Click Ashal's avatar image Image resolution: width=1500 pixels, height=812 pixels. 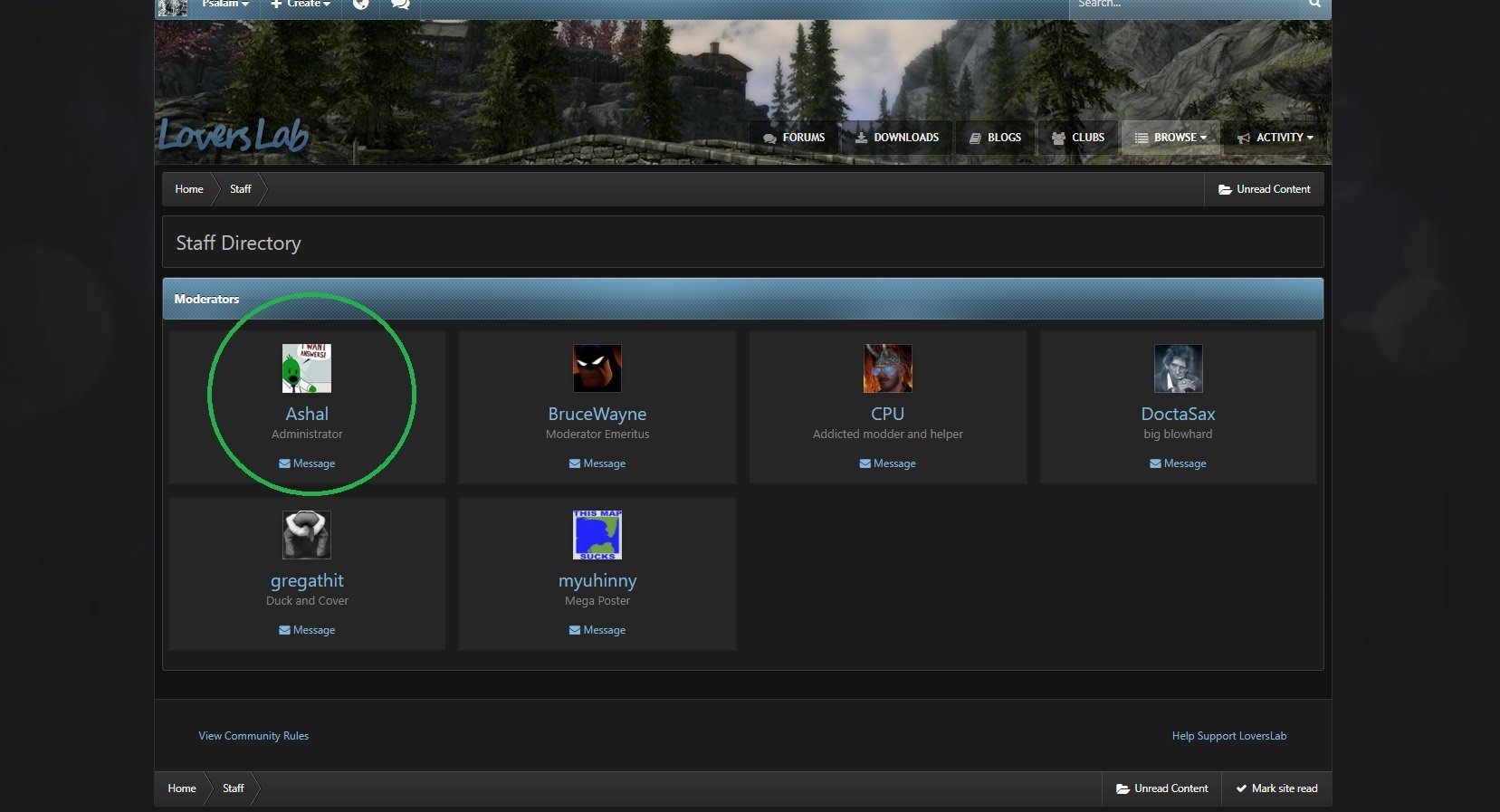point(307,368)
